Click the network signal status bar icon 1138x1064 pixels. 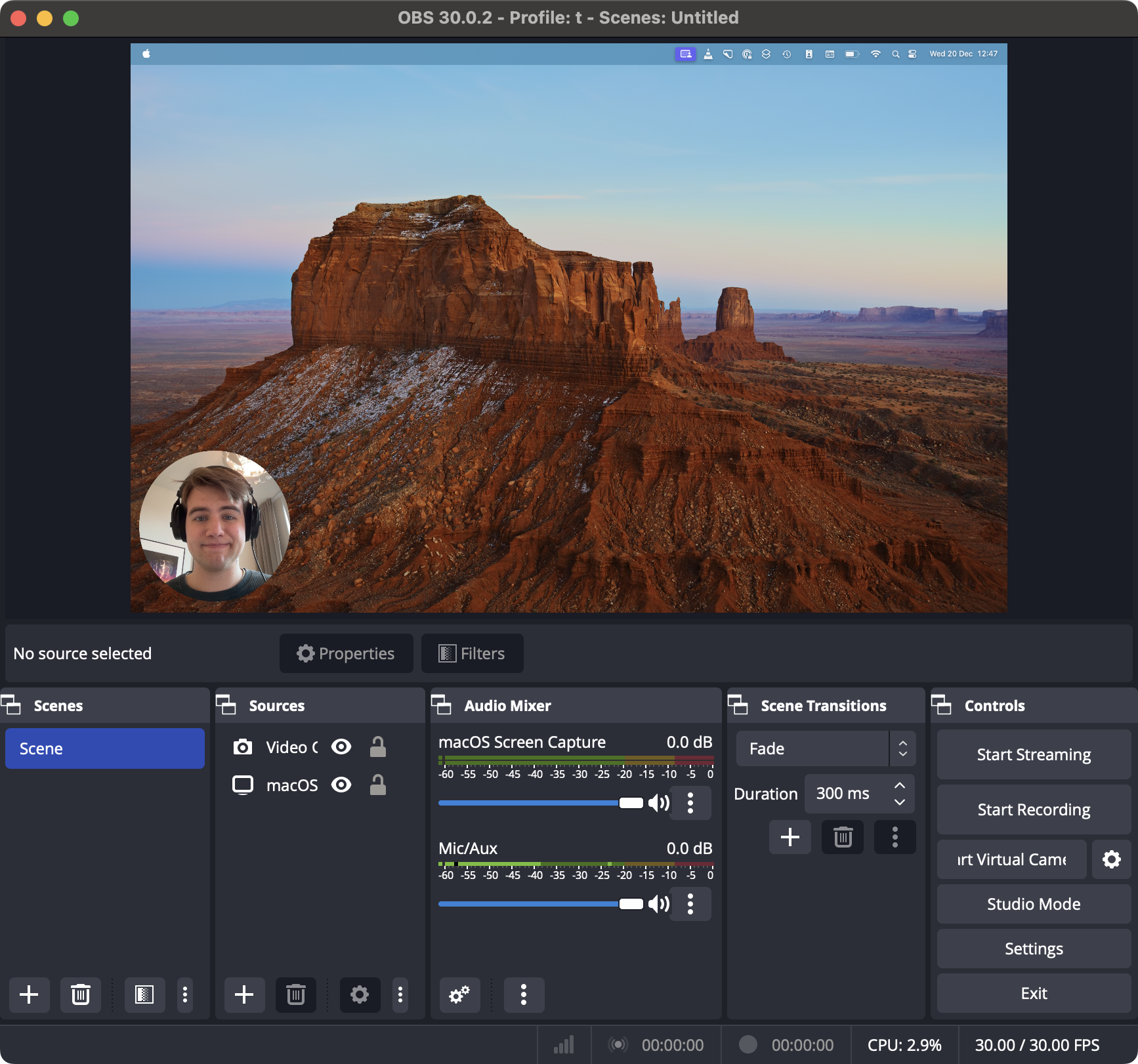pos(564,1045)
